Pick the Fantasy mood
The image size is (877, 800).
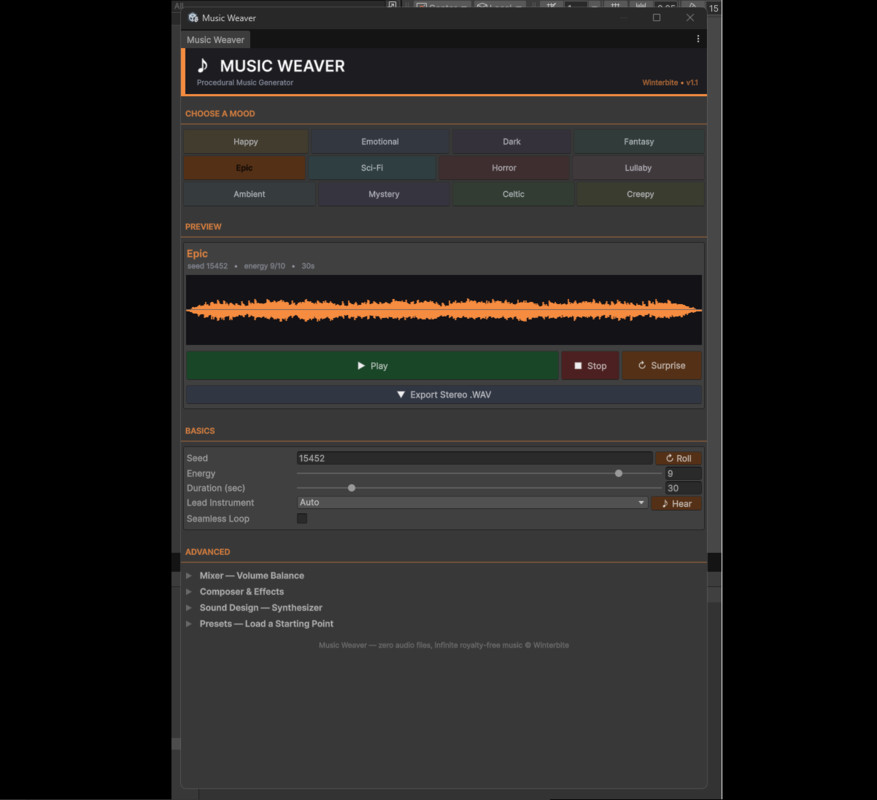pyautogui.click(x=639, y=142)
